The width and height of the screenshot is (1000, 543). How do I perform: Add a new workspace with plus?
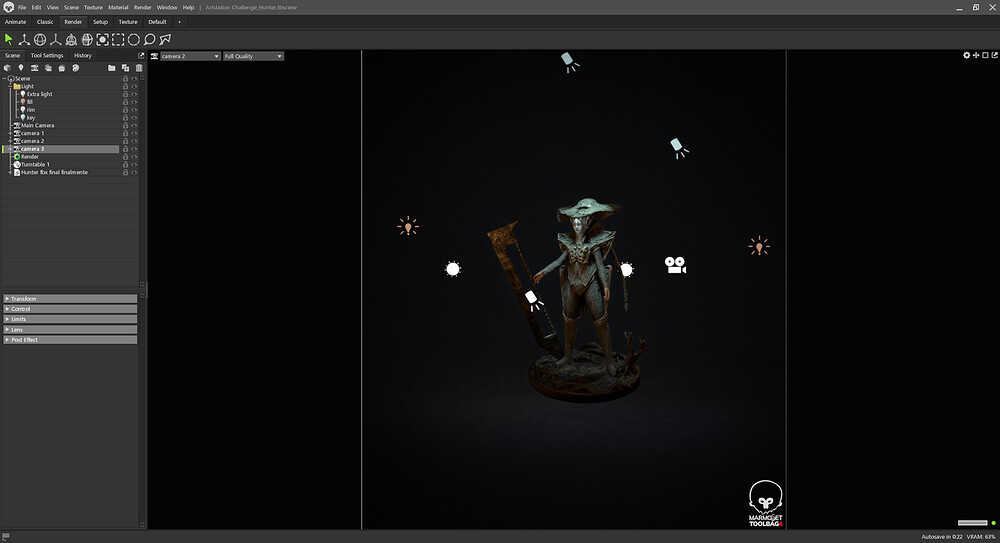click(179, 22)
